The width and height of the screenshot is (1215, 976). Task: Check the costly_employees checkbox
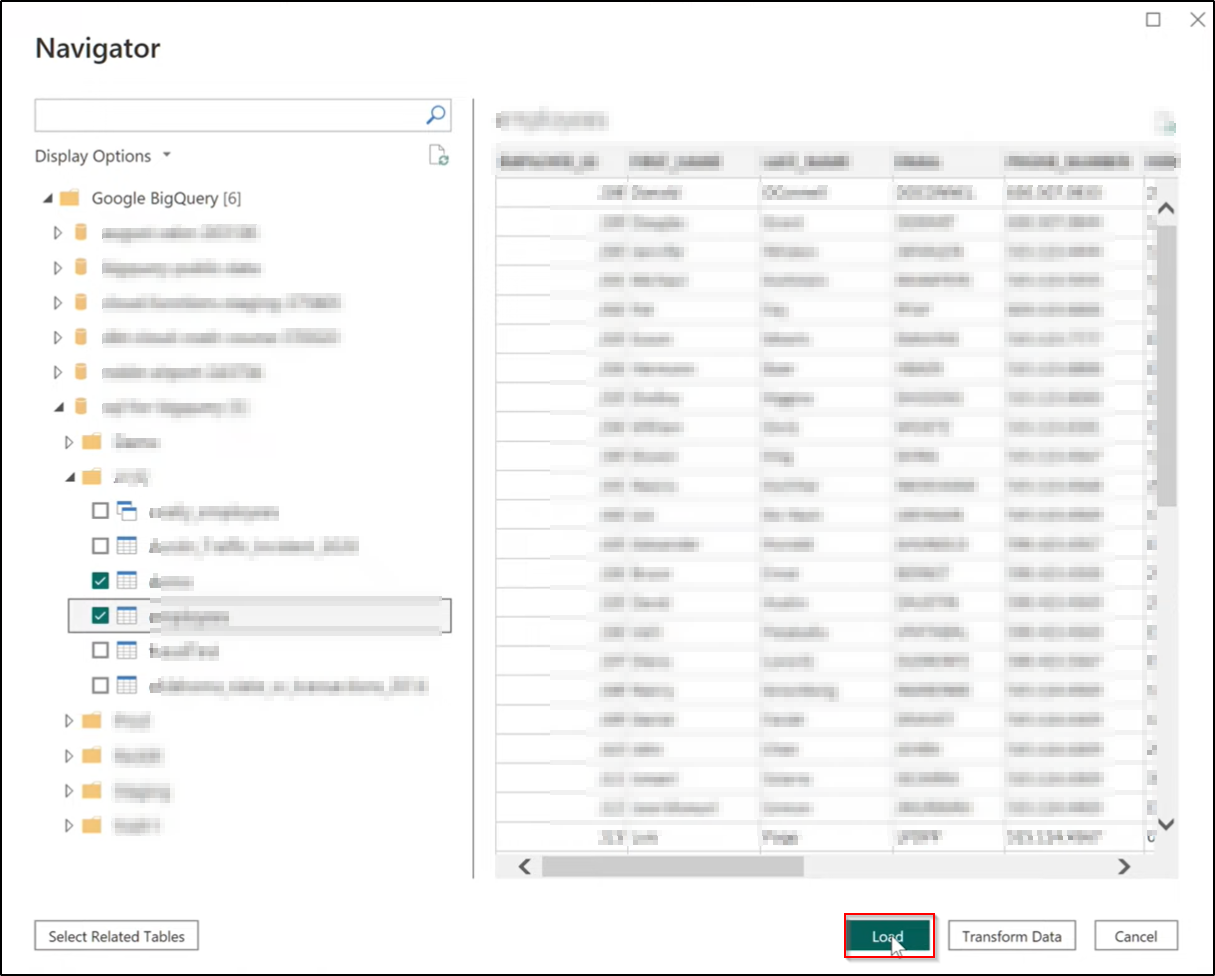click(x=100, y=511)
